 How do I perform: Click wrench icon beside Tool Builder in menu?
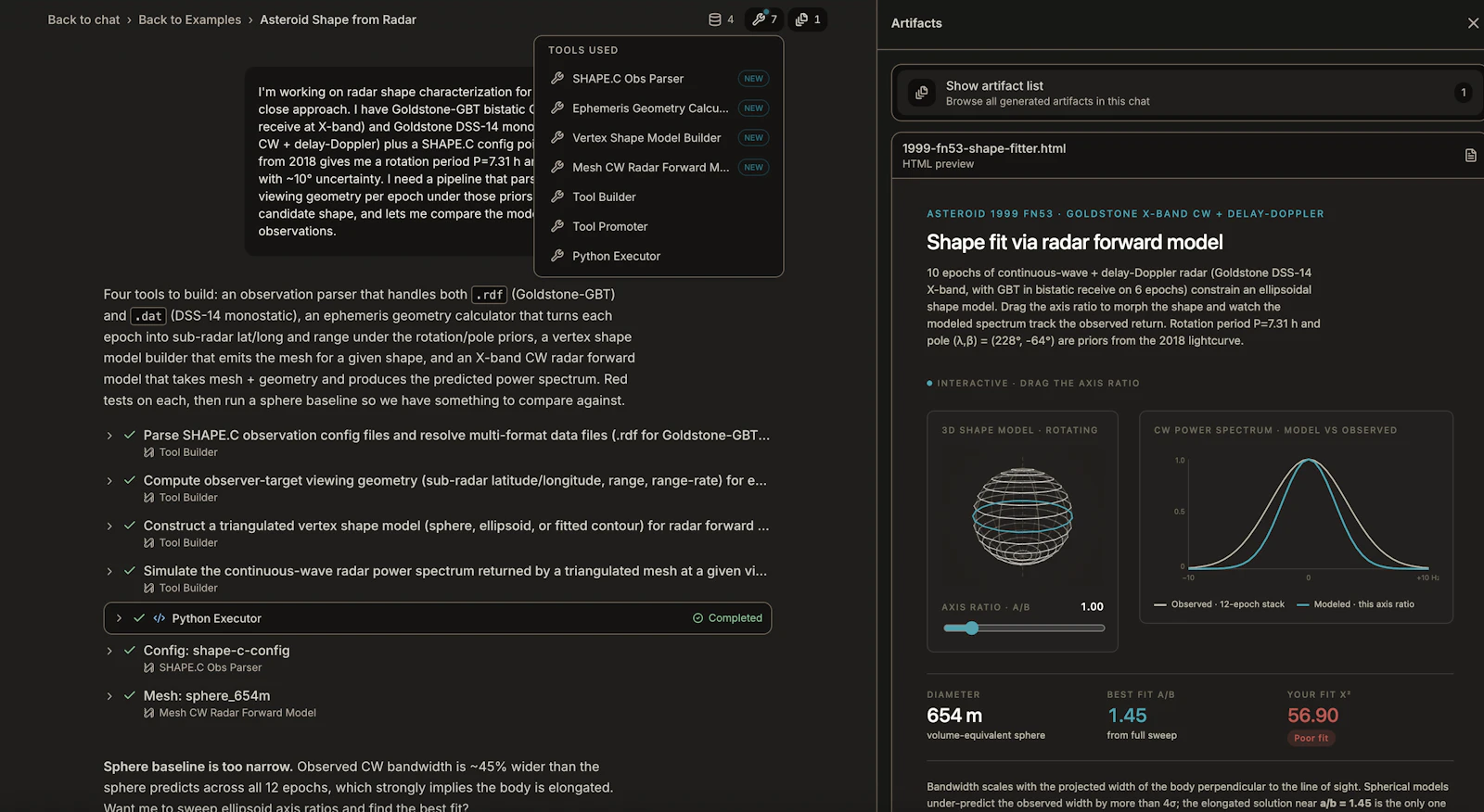(557, 197)
